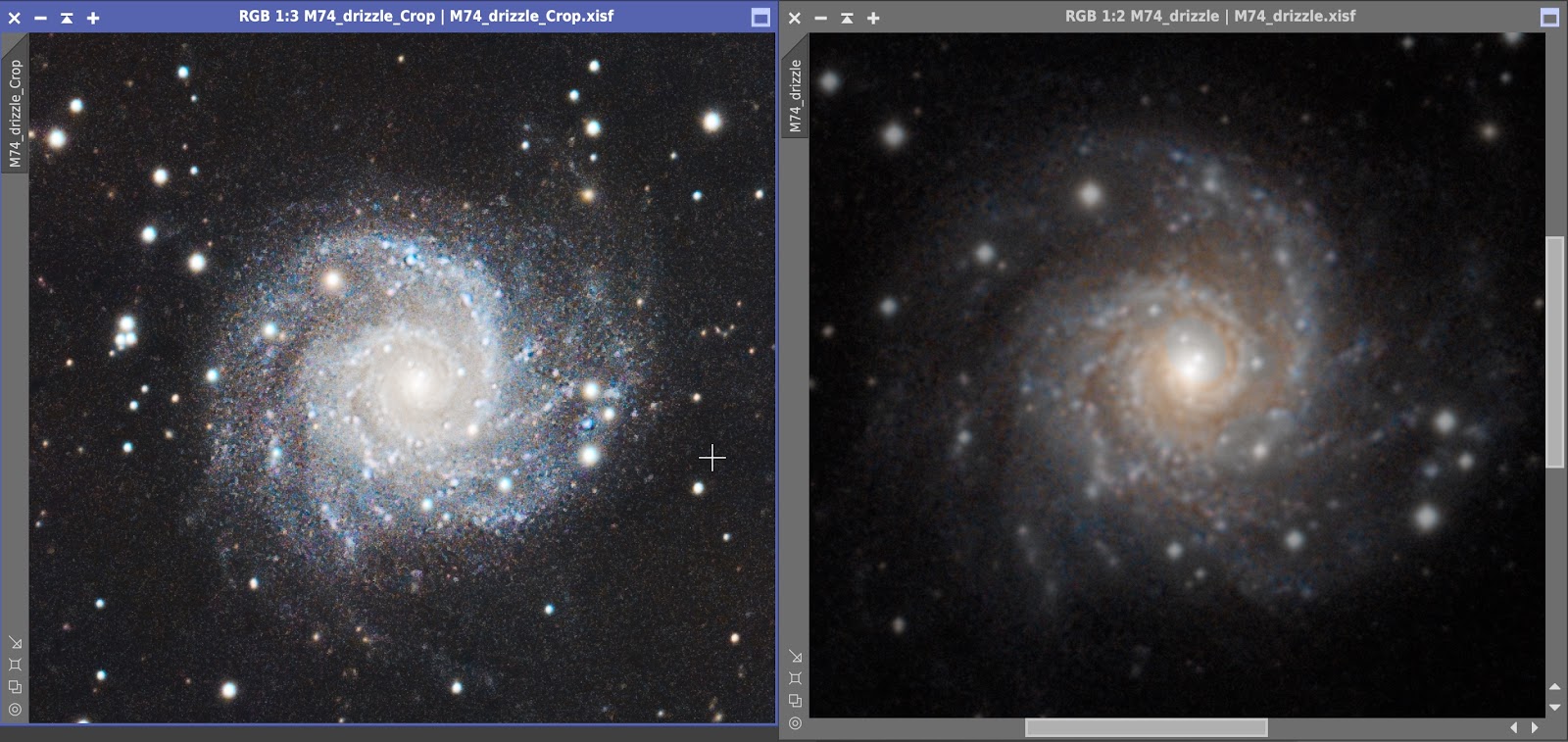The image size is (1568, 742).
Task: Click fit-view square icon in M74_drizzle window
Action: pyautogui.click(x=795, y=678)
